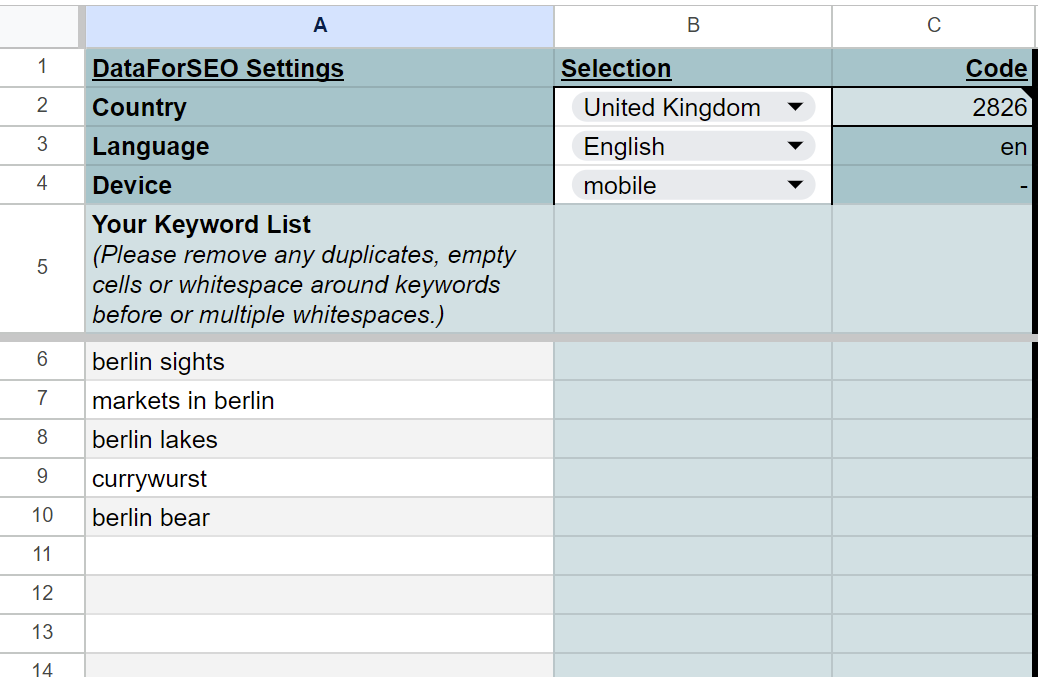Select row 13 header
The height and width of the screenshot is (677, 1038).
click(42, 634)
